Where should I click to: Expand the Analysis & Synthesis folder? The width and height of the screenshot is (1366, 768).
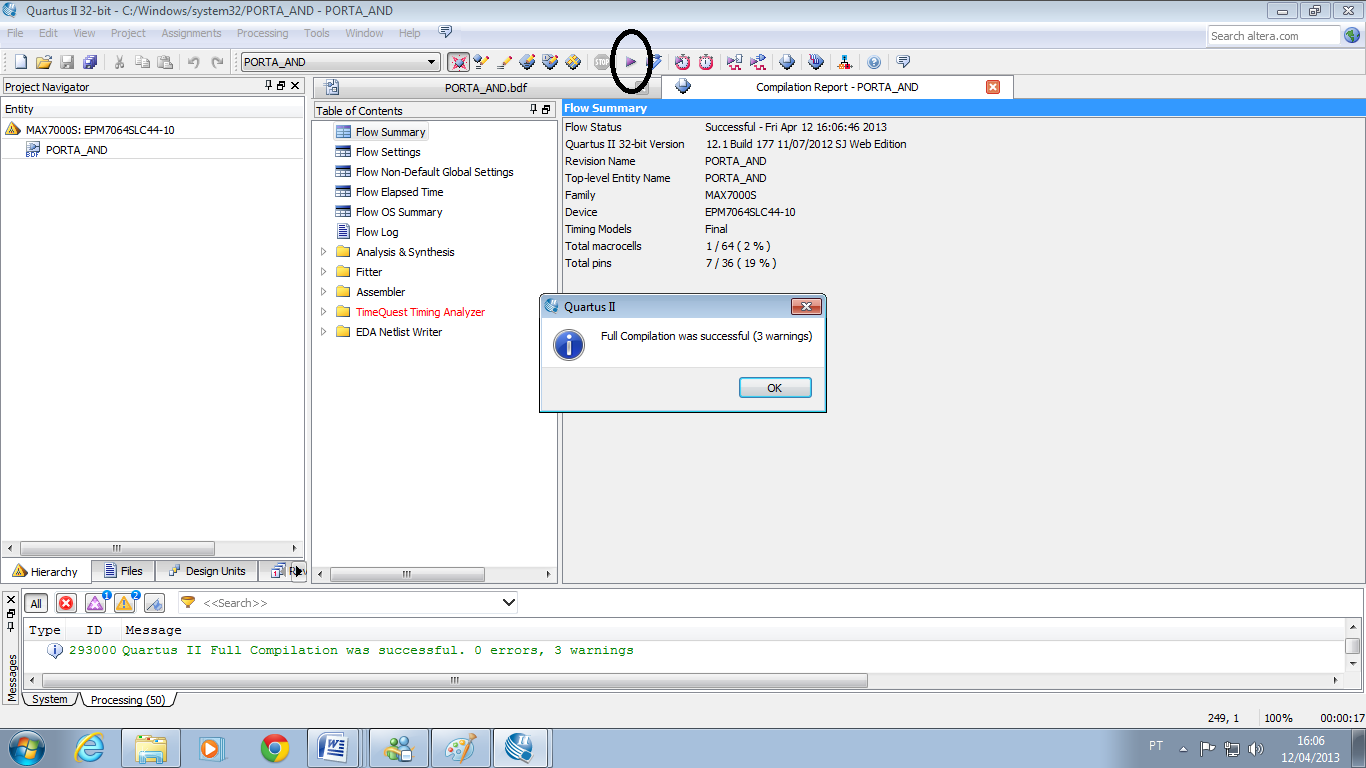pyautogui.click(x=323, y=252)
